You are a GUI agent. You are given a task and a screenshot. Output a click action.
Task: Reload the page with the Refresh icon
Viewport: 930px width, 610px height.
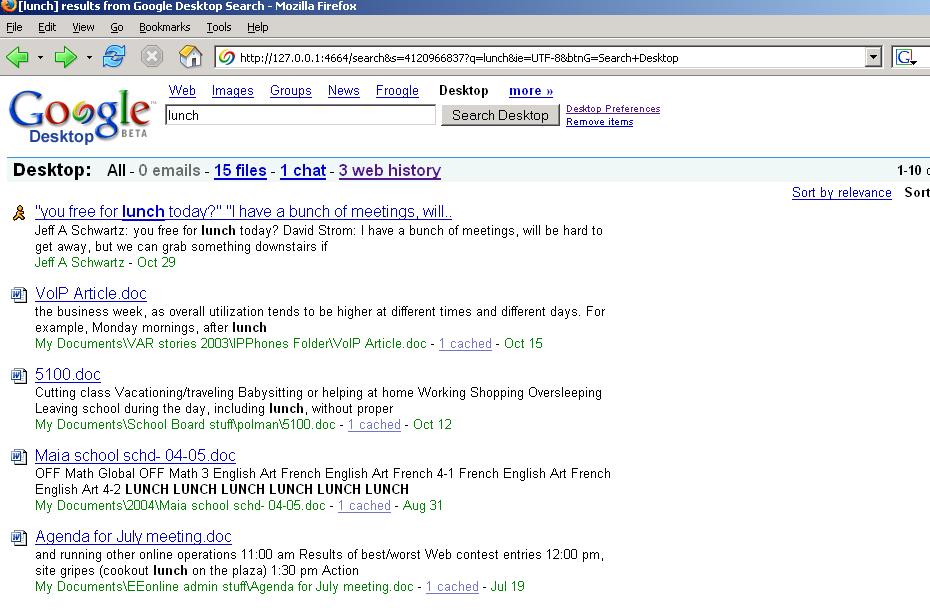point(114,57)
